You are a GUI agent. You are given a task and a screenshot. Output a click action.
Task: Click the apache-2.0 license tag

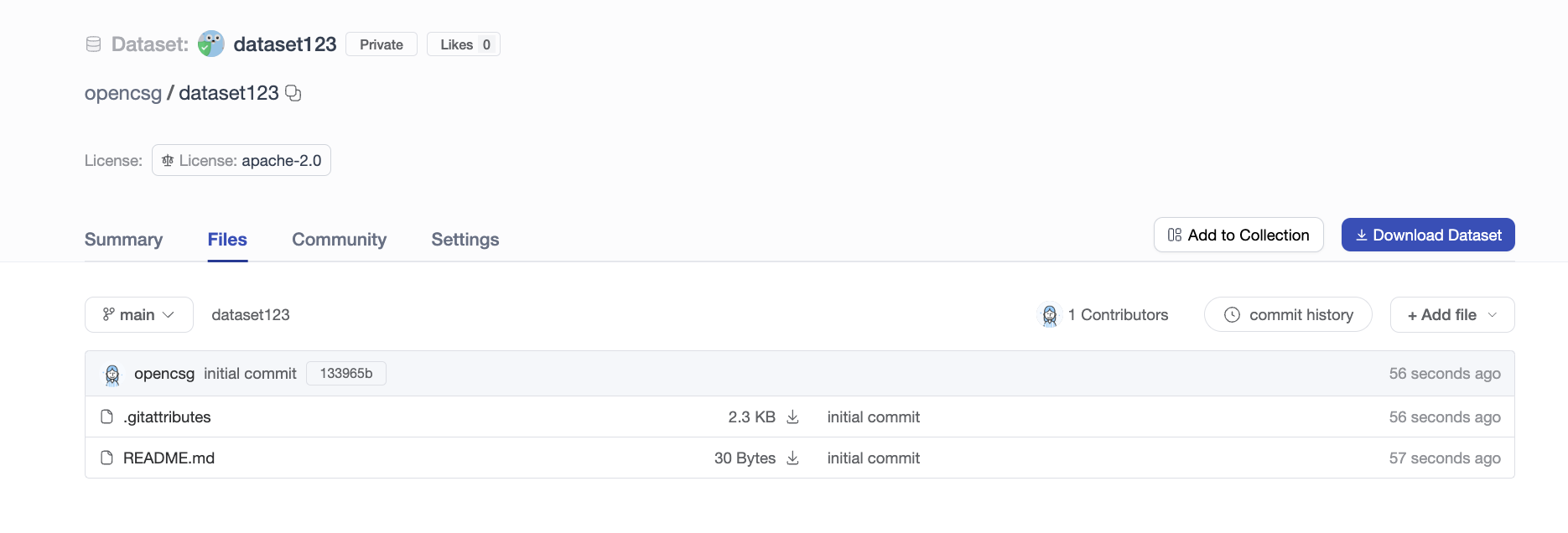coord(241,161)
